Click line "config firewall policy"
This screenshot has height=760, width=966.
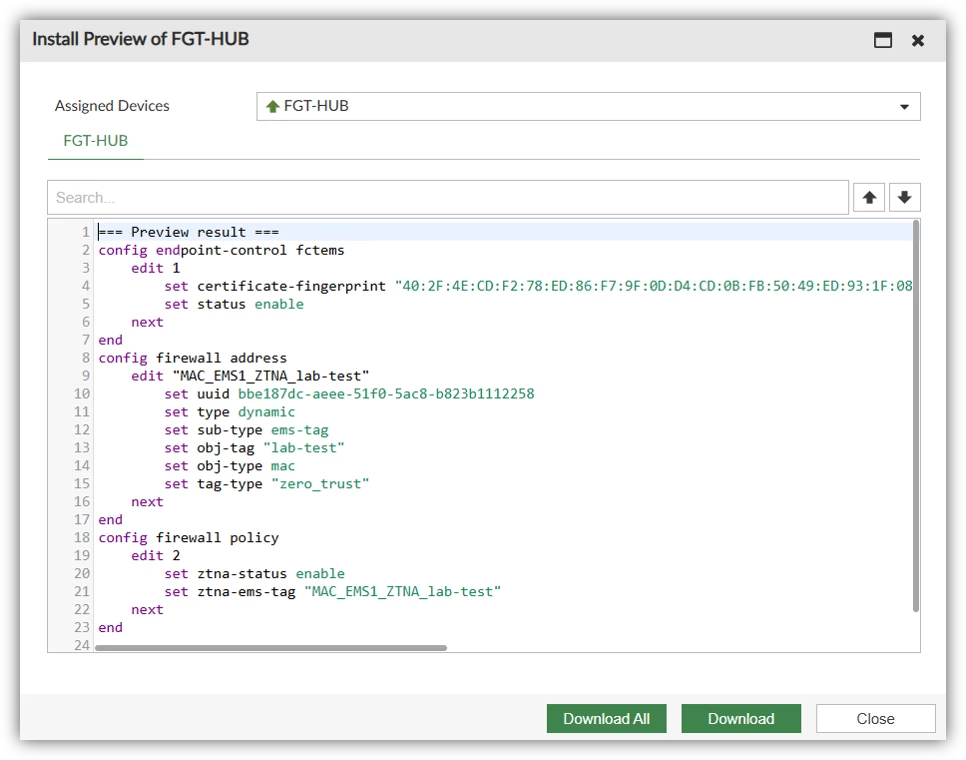(189, 538)
